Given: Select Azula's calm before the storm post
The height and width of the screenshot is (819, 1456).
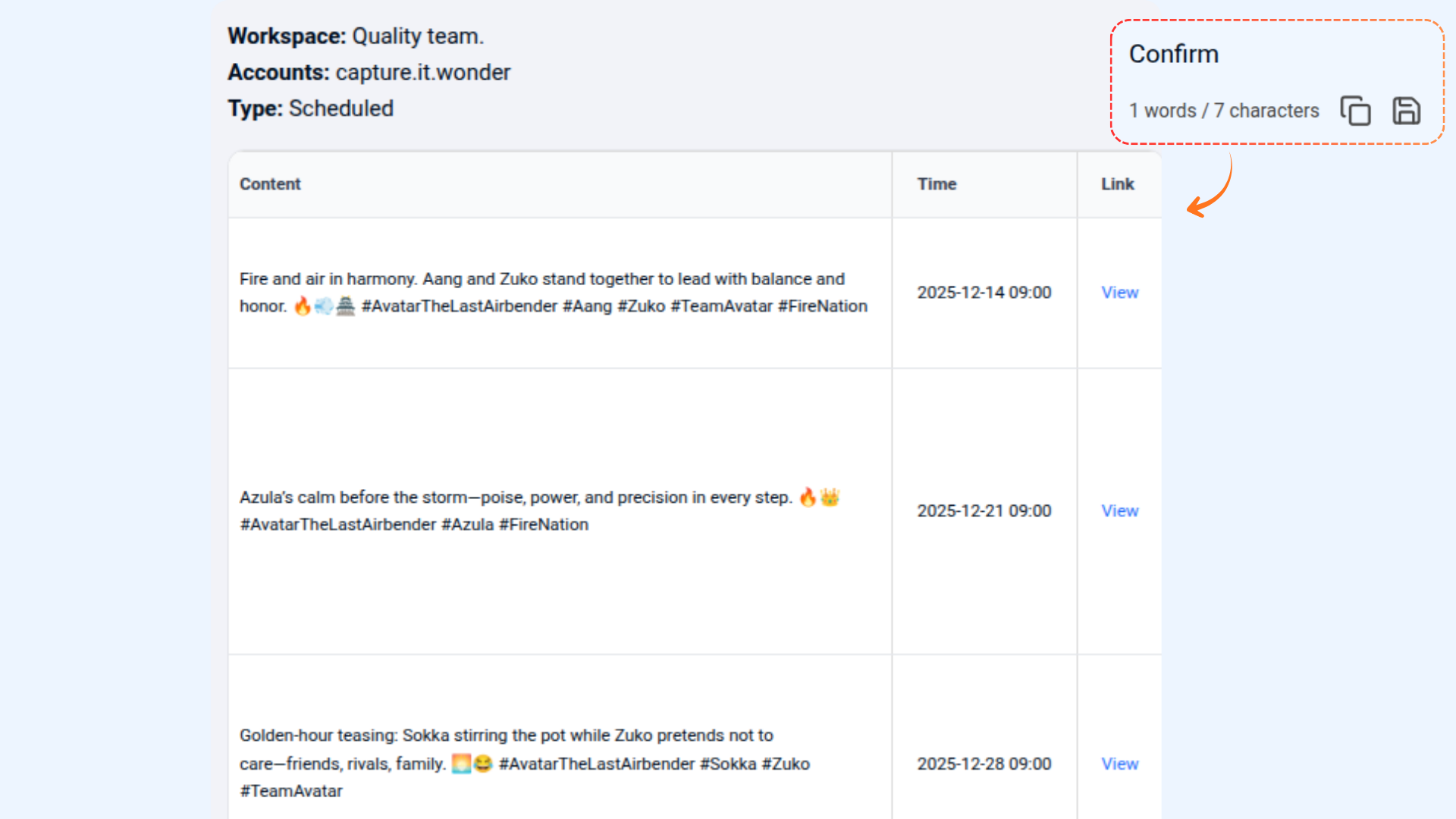Looking at the screenshot, I should point(539,511).
